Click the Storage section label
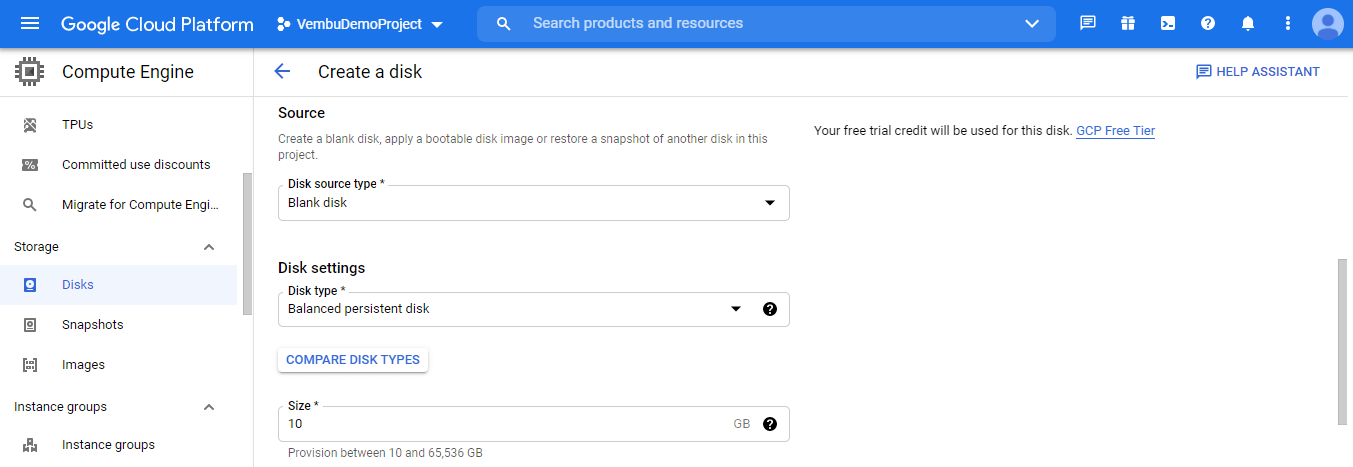 click(x=36, y=247)
